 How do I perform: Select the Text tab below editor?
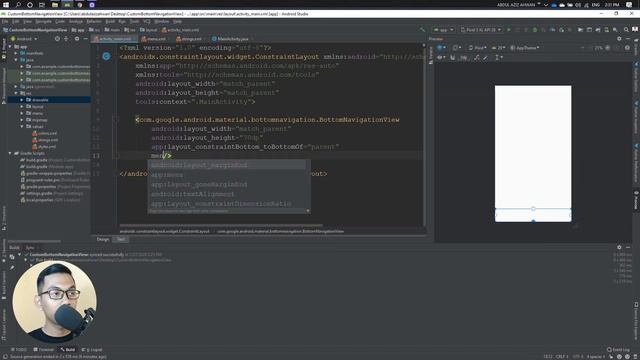point(121,239)
